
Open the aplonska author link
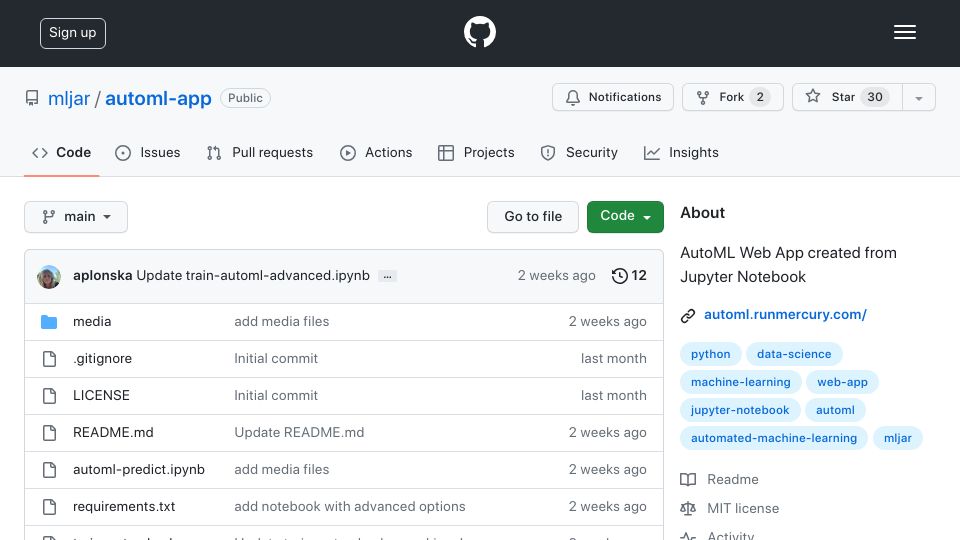click(102, 276)
